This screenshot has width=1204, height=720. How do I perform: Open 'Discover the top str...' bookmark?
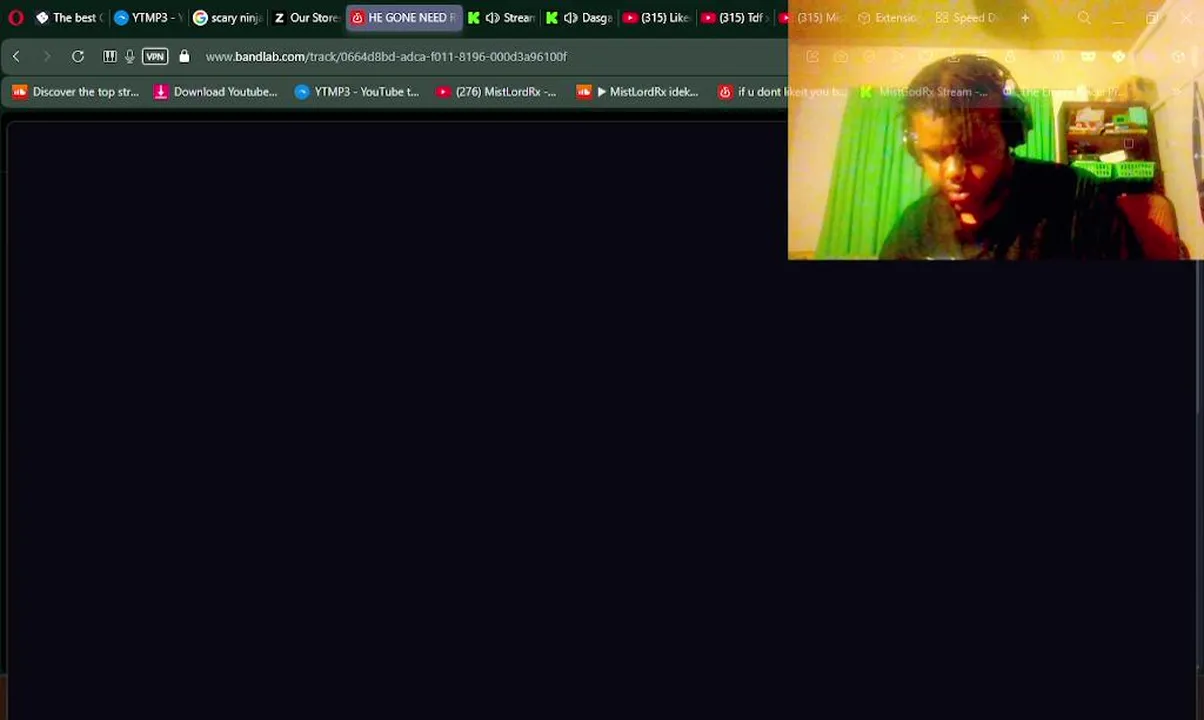(x=75, y=92)
